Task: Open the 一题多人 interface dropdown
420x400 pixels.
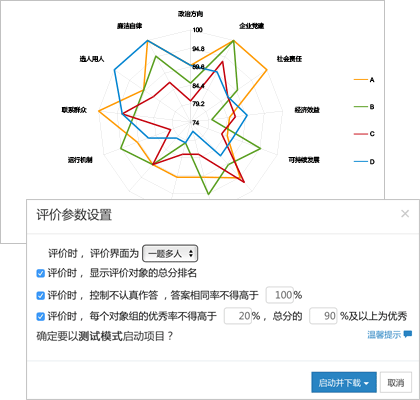Action: (170, 254)
